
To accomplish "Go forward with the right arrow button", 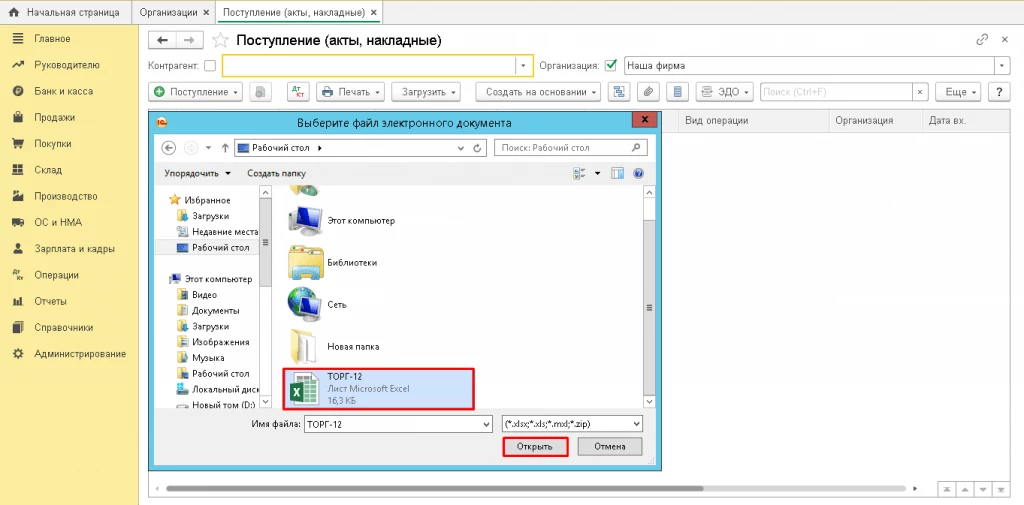I will 189,41.
